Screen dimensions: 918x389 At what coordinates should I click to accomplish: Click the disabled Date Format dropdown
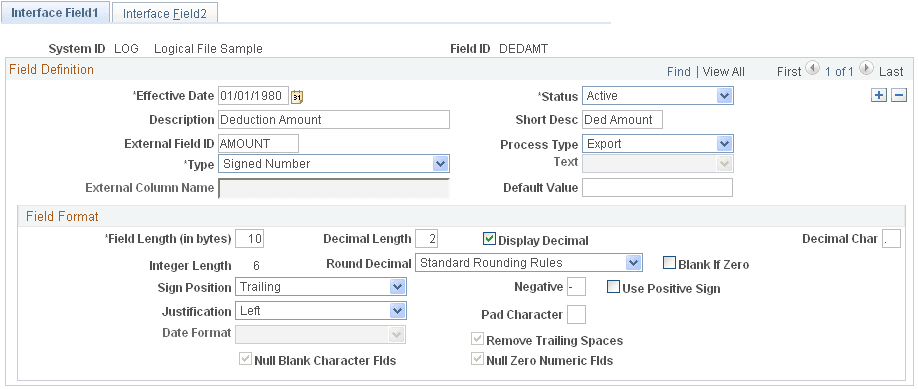click(320, 335)
